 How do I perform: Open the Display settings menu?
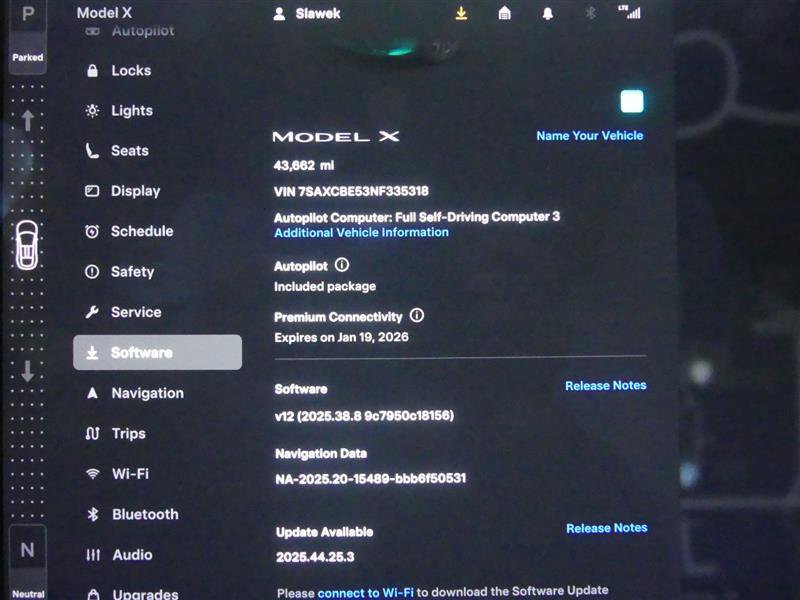[x=134, y=191]
